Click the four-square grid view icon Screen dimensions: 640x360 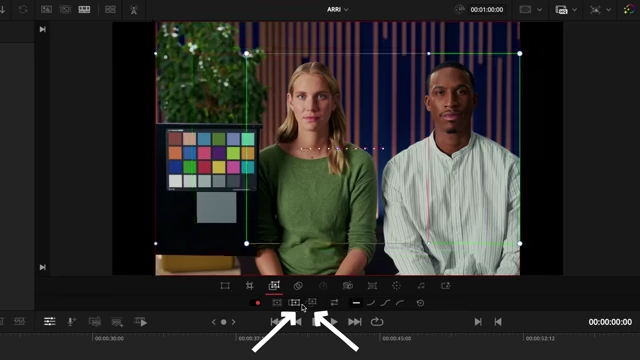(x=110, y=9)
